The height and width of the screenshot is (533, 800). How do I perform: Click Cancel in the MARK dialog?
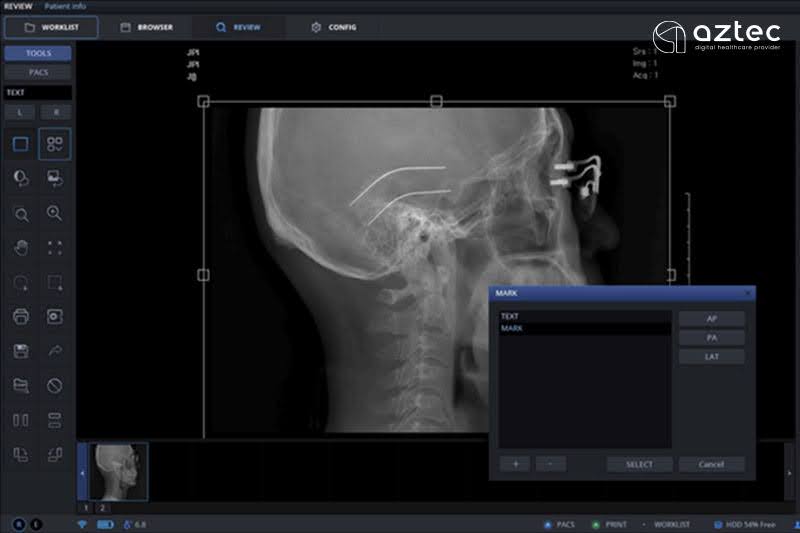712,464
